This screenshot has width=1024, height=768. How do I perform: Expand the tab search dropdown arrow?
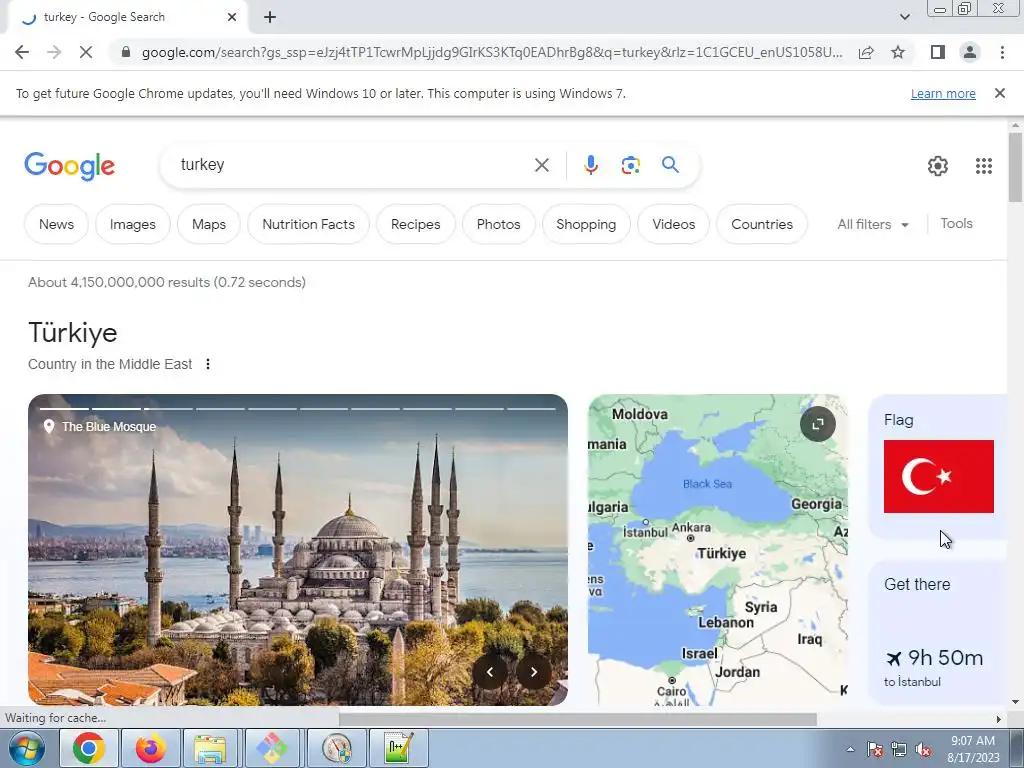point(904,17)
